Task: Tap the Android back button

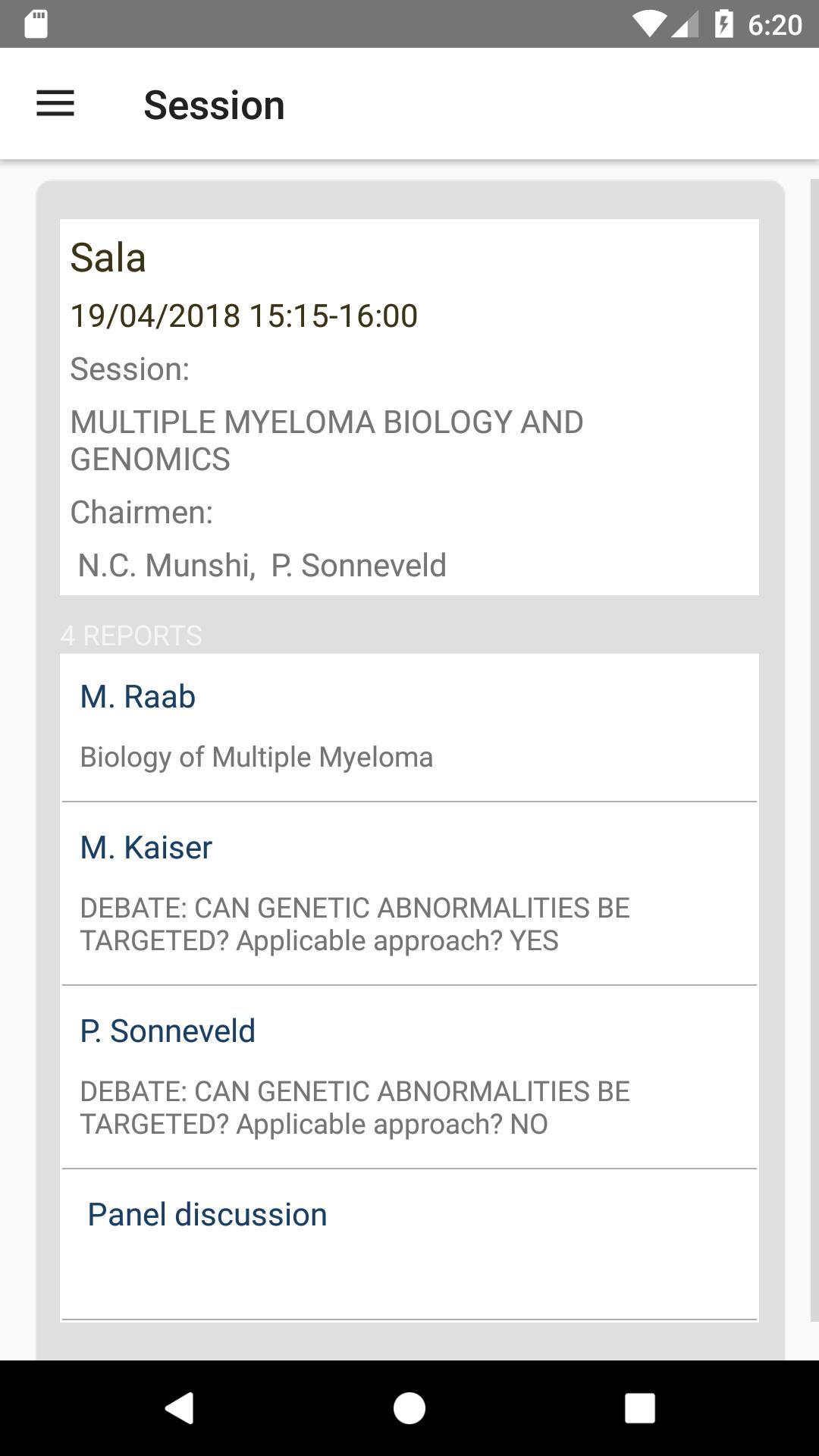Action: pos(180,1408)
